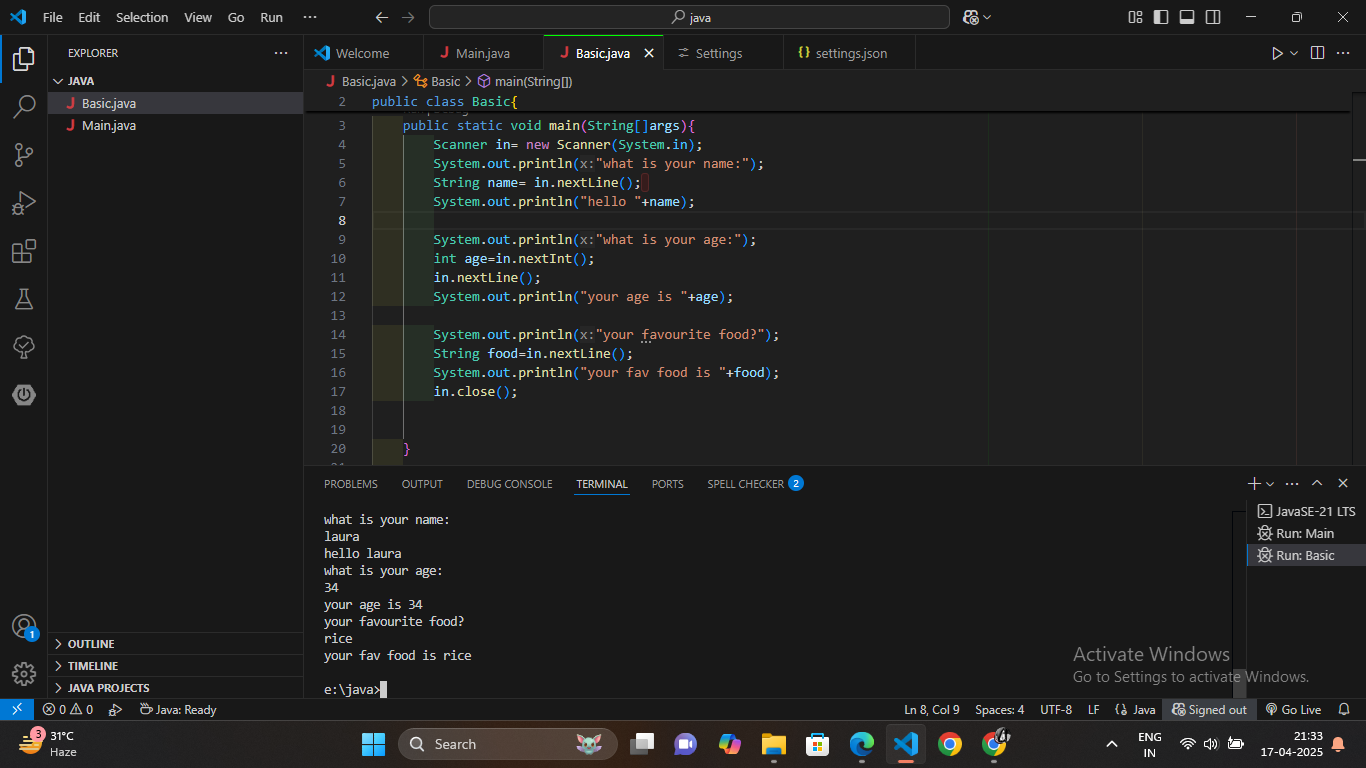Image resolution: width=1366 pixels, height=768 pixels.
Task: Open the Accounts menu icon
Action: click(24, 627)
